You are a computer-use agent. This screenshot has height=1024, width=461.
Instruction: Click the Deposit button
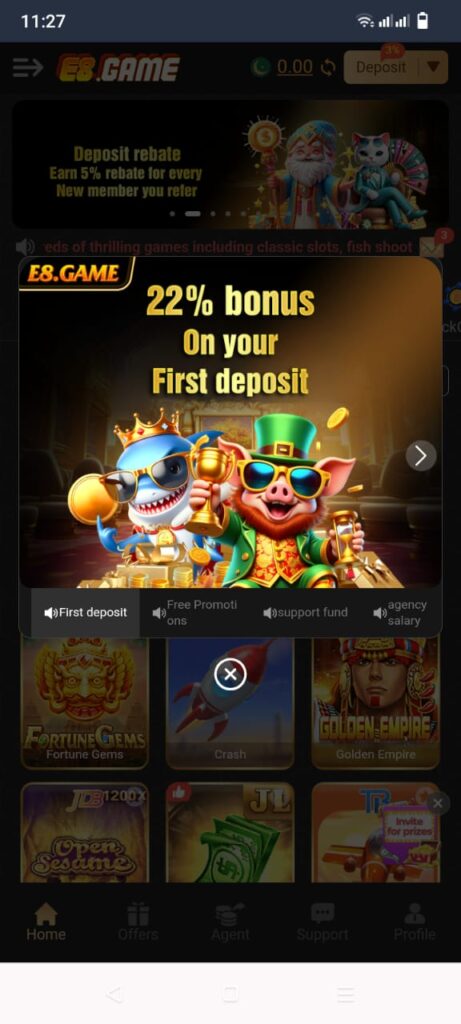point(381,67)
